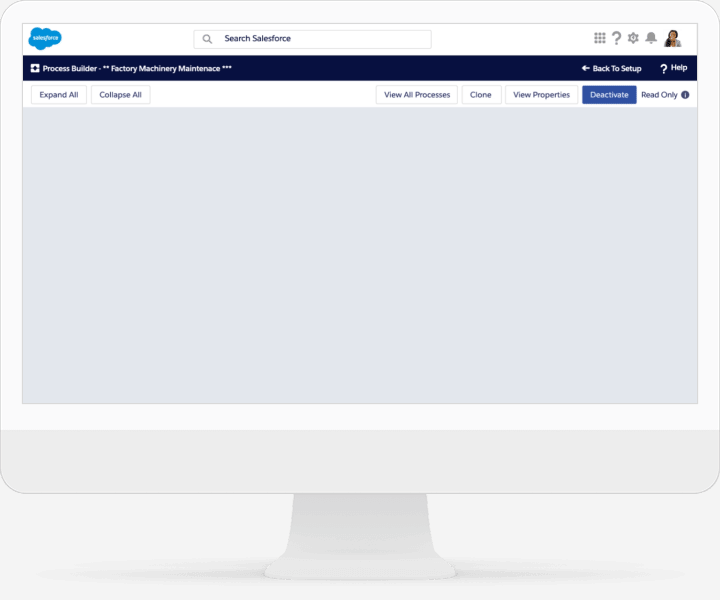Click the Read Only label
This screenshot has height=600, width=720.
(659, 95)
